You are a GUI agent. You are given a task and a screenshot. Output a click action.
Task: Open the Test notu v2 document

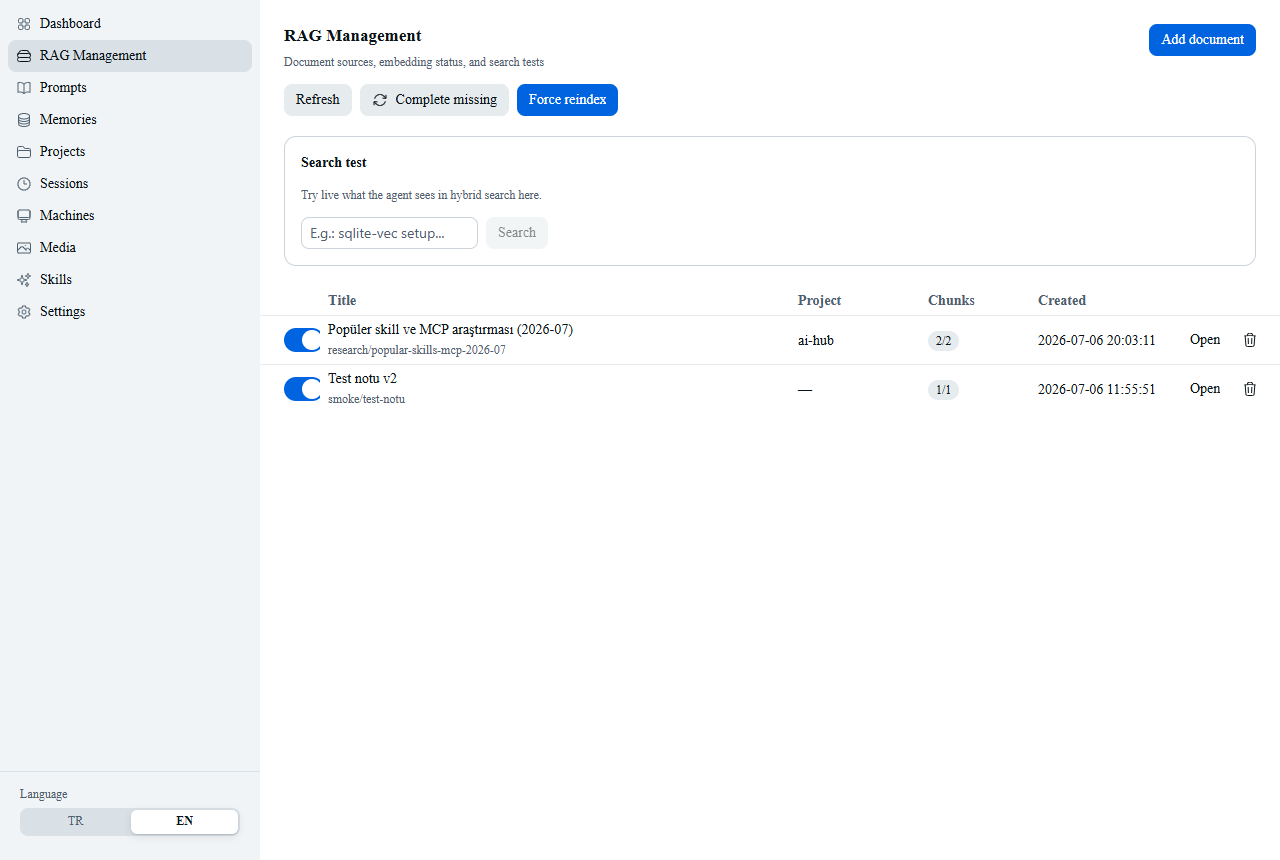(x=1205, y=389)
